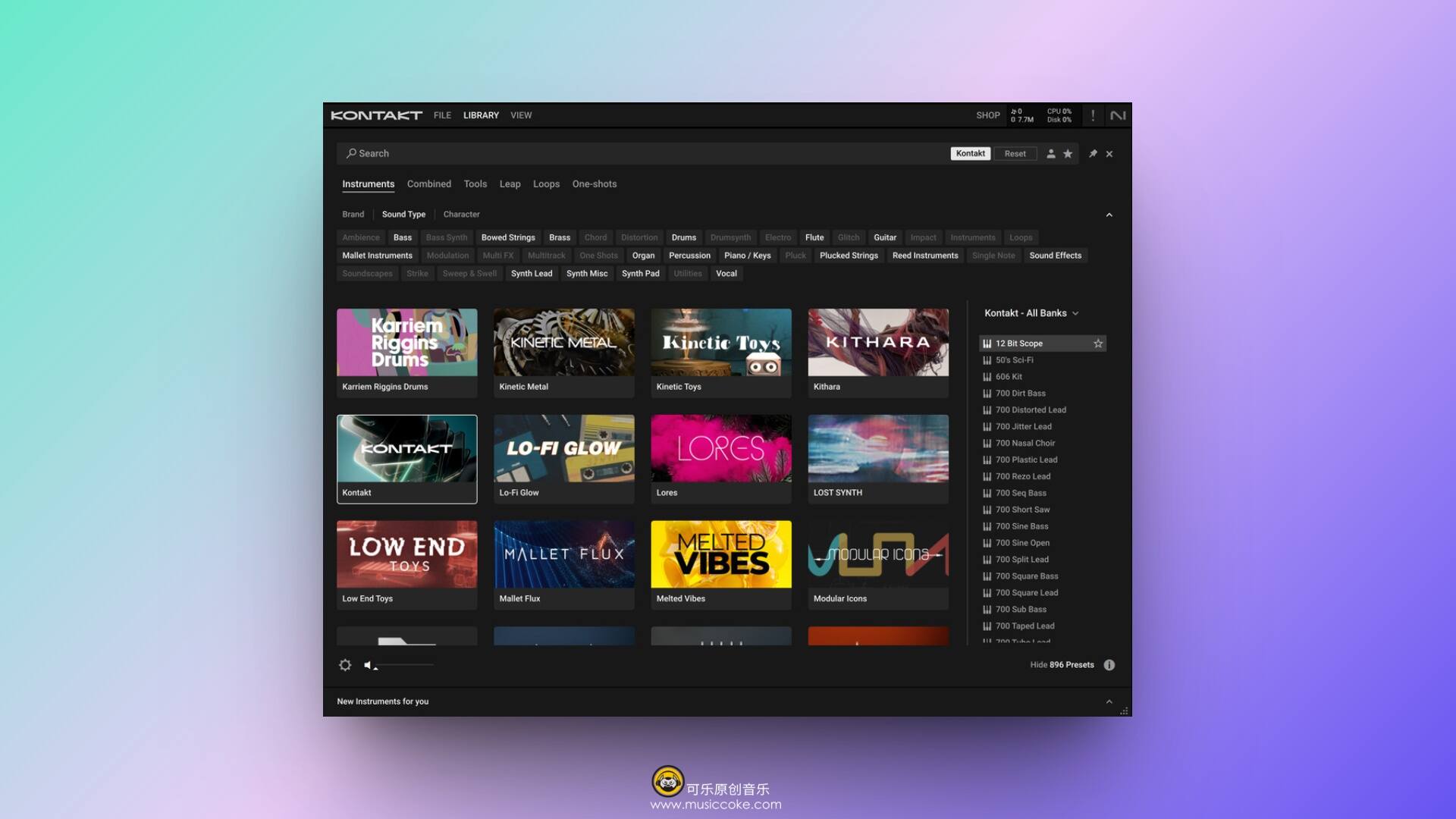Open the FILE menu
Screen dimensions: 1456x819
tap(442, 115)
